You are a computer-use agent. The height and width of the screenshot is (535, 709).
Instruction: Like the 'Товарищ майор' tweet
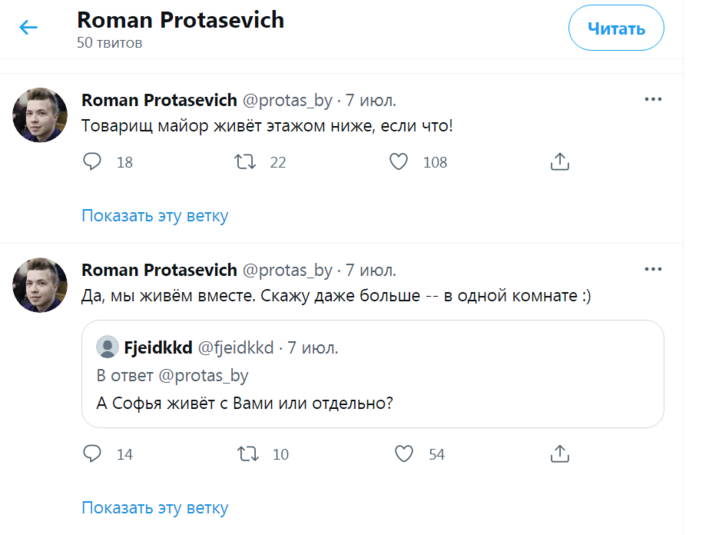point(398,161)
